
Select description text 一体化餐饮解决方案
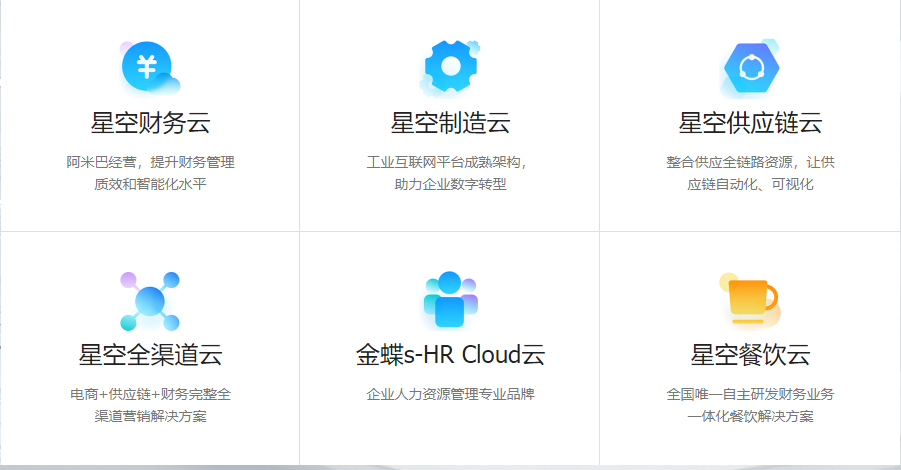[x=750, y=416]
